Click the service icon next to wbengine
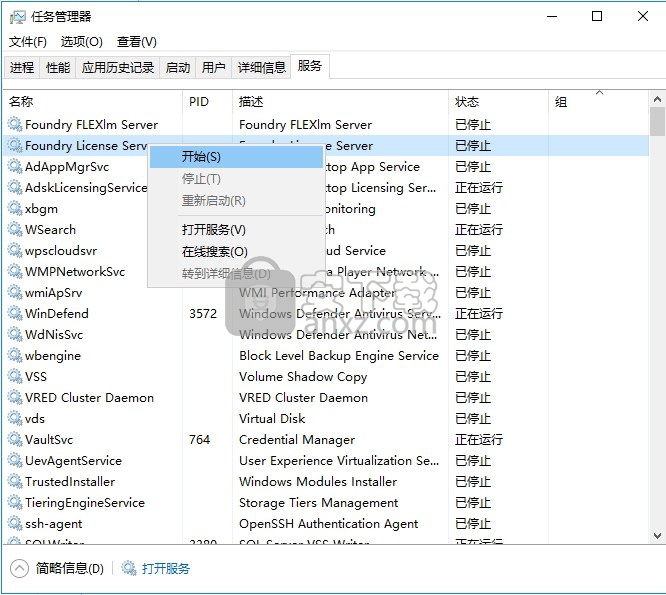This screenshot has width=666, height=595. (x=15, y=355)
